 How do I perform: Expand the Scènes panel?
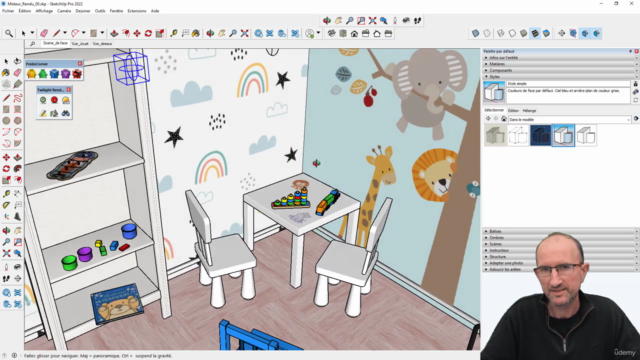(561, 244)
